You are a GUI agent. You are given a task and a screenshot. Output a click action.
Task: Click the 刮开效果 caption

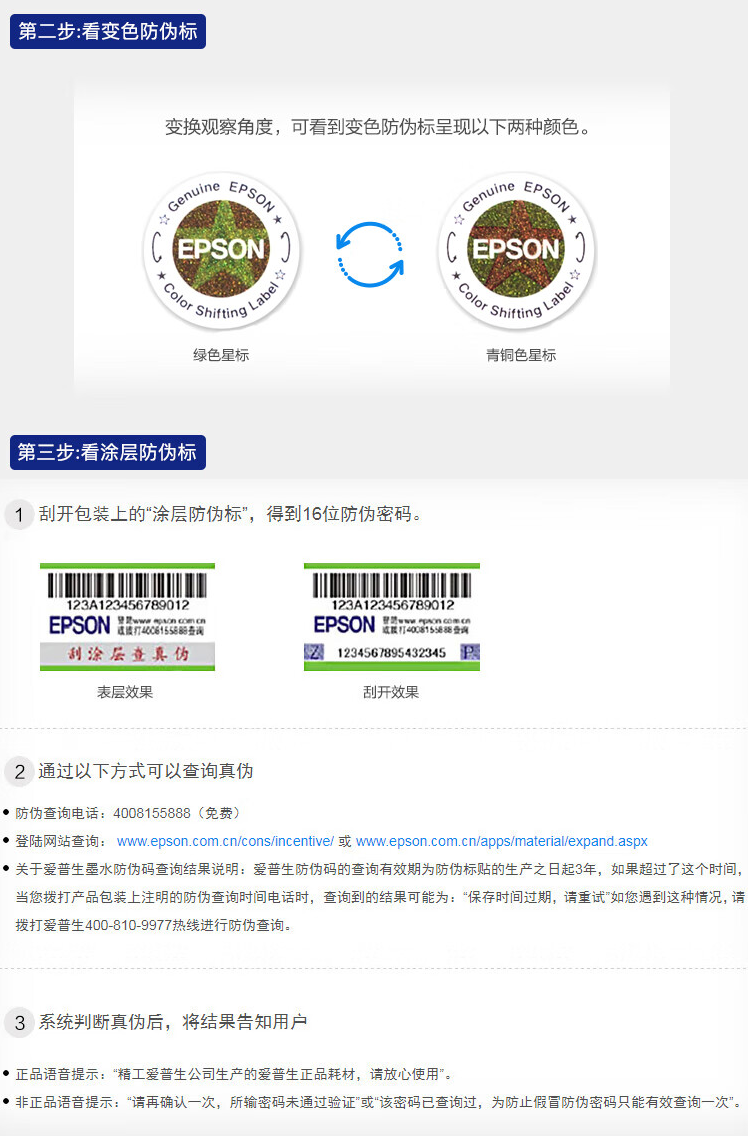391,692
